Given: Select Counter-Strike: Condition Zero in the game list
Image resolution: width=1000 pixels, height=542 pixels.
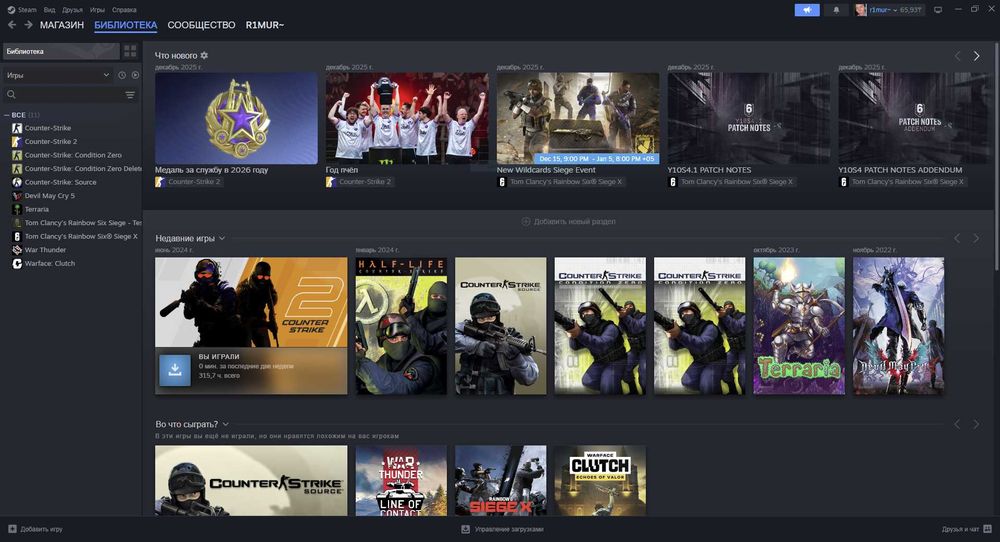Looking at the screenshot, I should 73,155.
